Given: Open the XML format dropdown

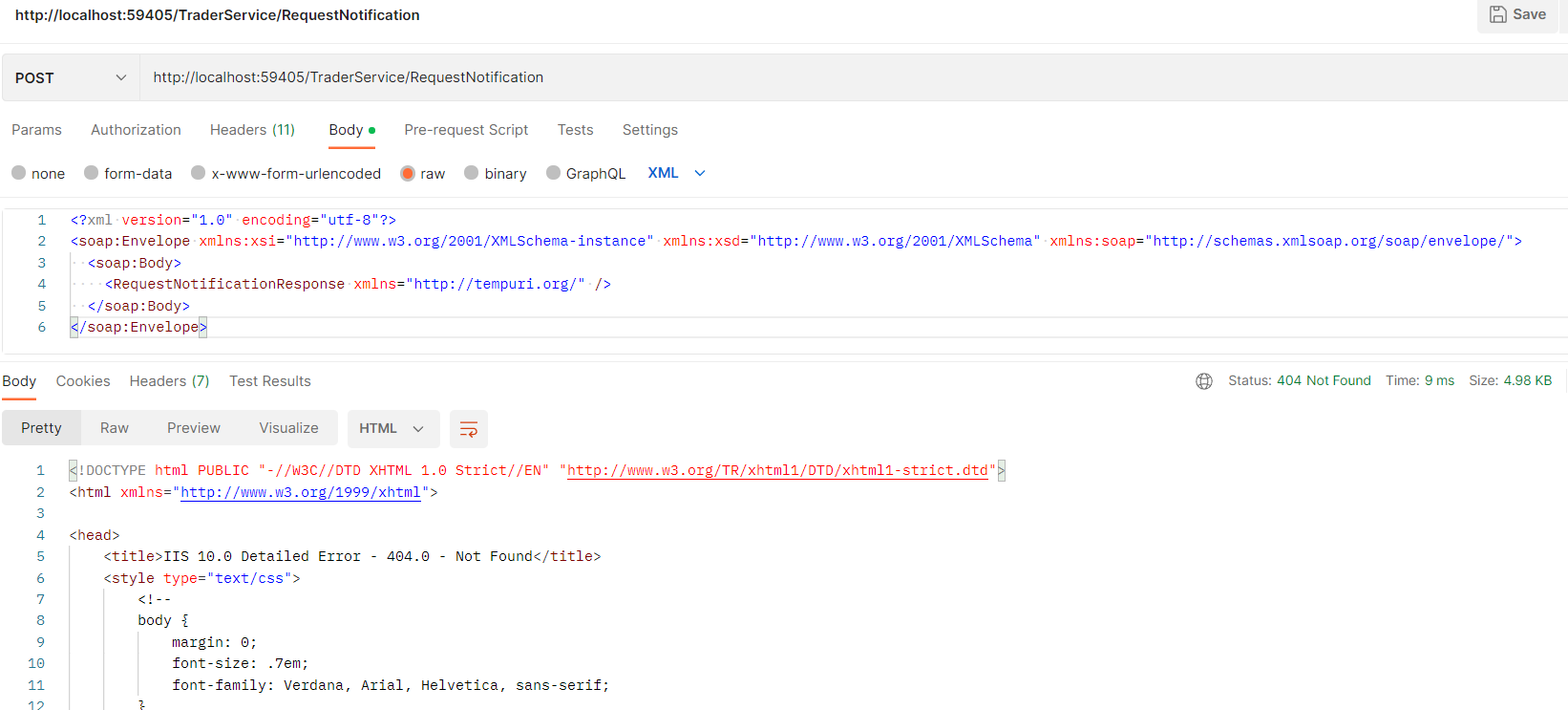Looking at the screenshot, I should click(x=676, y=173).
